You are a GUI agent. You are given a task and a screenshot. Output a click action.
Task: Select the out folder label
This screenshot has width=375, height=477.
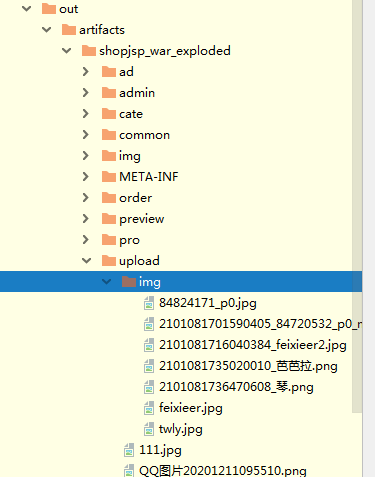[x=69, y=9]
